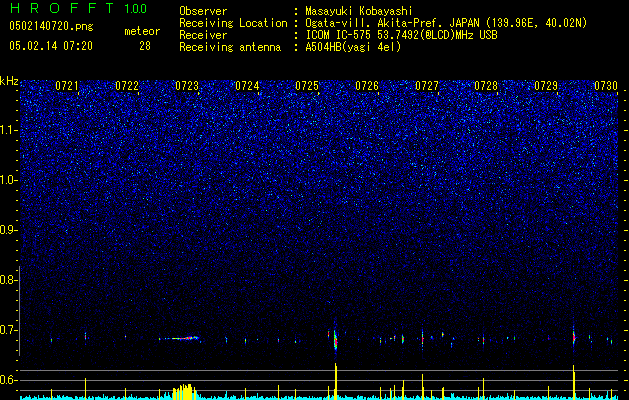629x400 pixels.
Task: Click the 0.7 frequency axis label
Action: 8,330
